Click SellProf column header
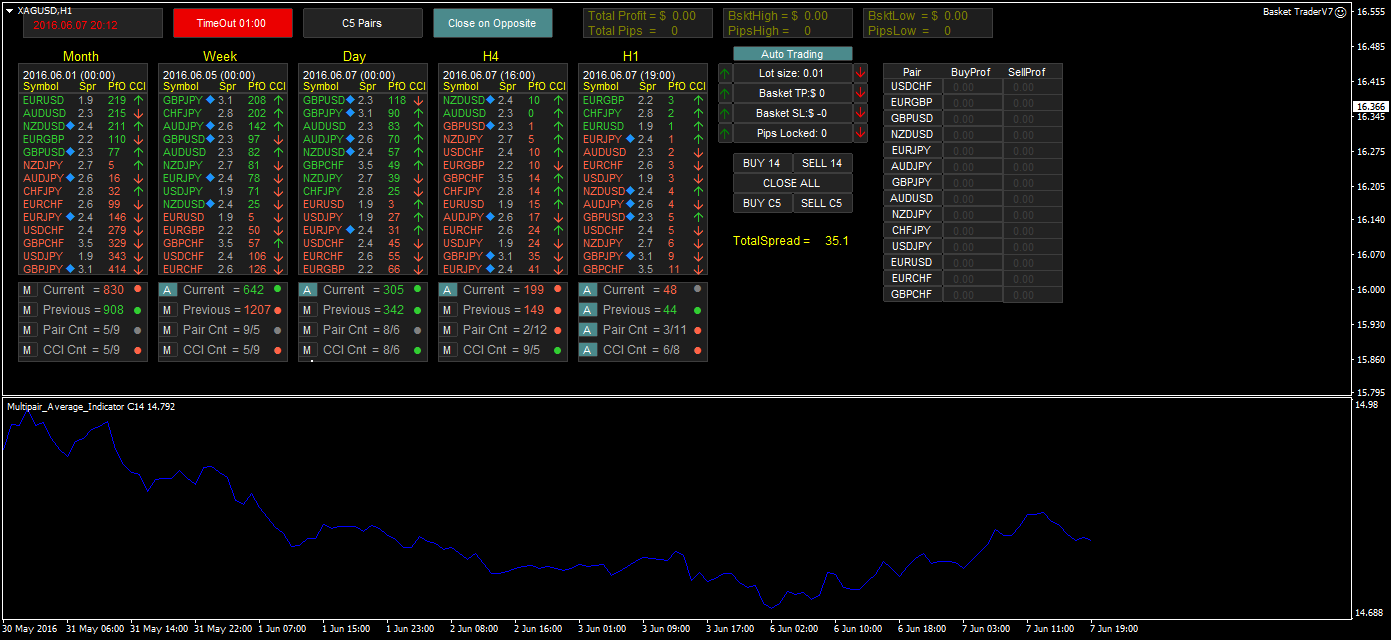The height and width of the screenshot is (640, 1391). pyautogui.click(x=1026, y=72)
